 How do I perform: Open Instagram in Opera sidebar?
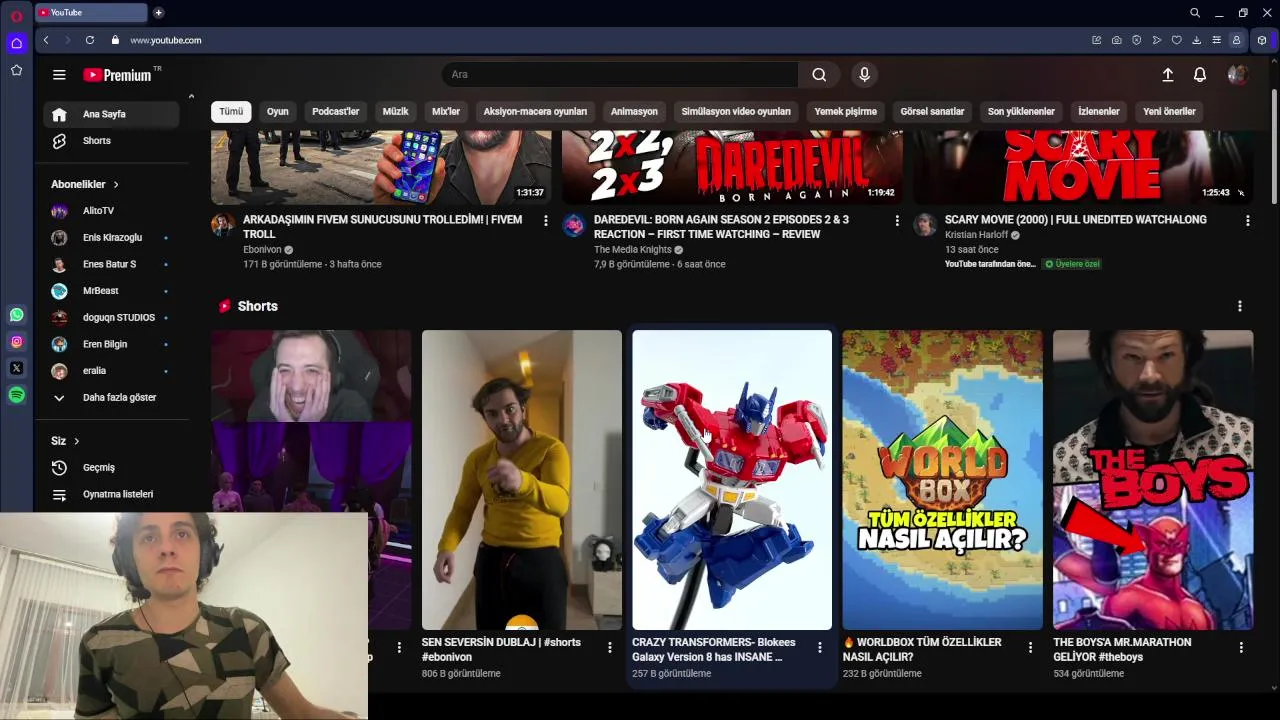[16, 342]
